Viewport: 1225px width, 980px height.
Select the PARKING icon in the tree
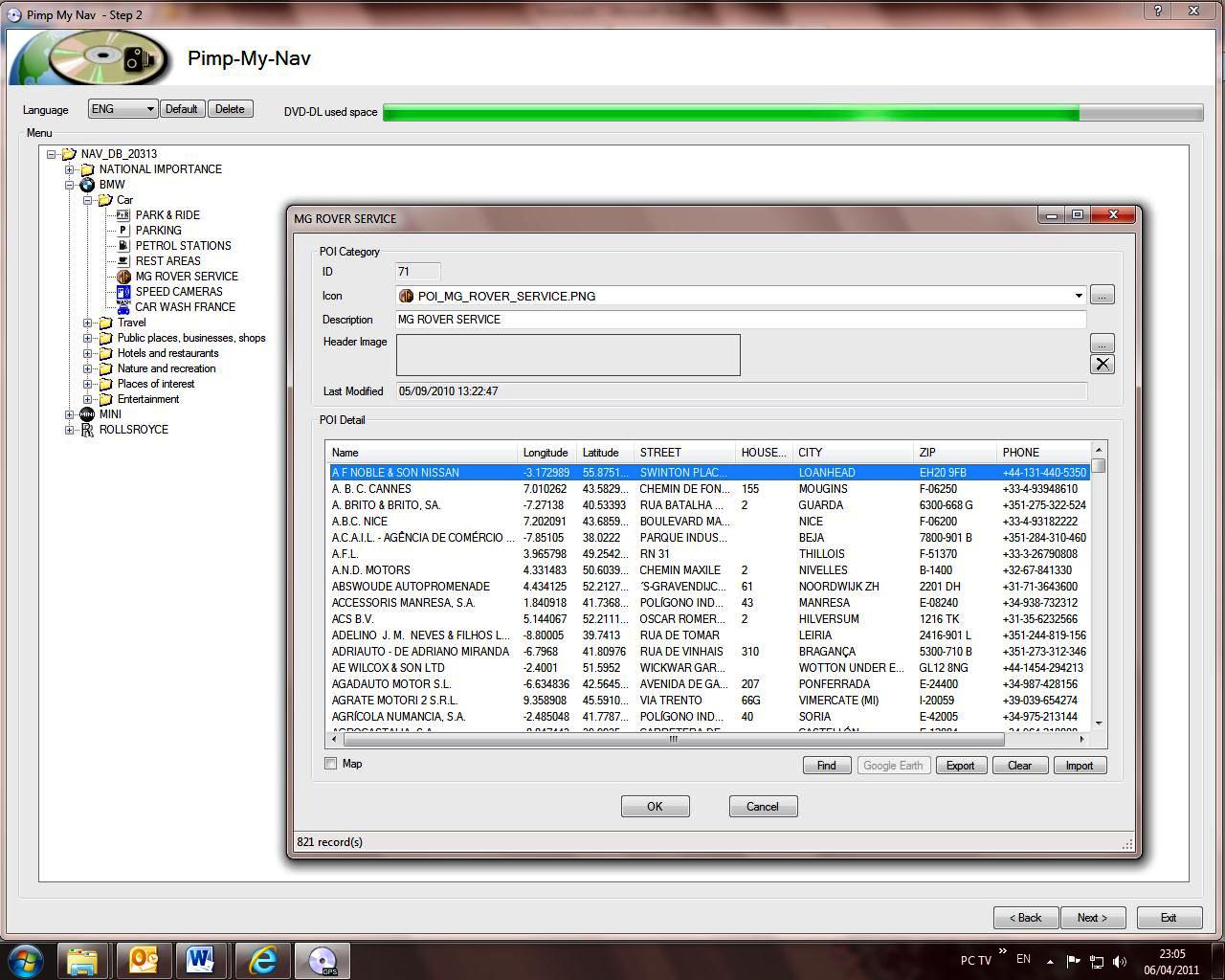pyautogui.click(x=122, y=231)
